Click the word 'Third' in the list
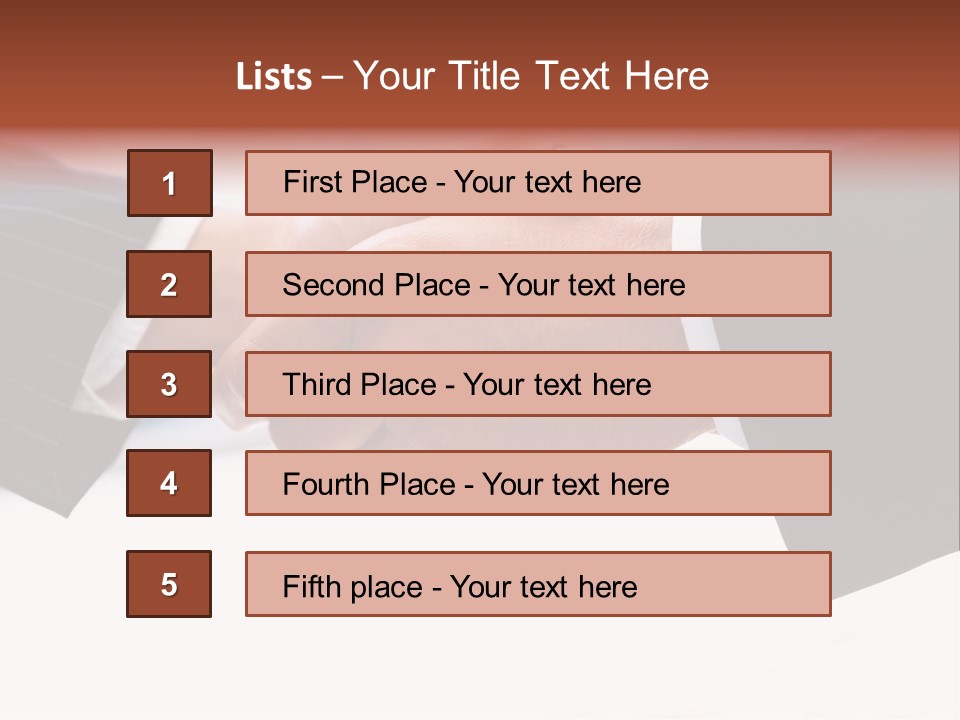This screenshot has width=960, height=720. tap(318, 385)
